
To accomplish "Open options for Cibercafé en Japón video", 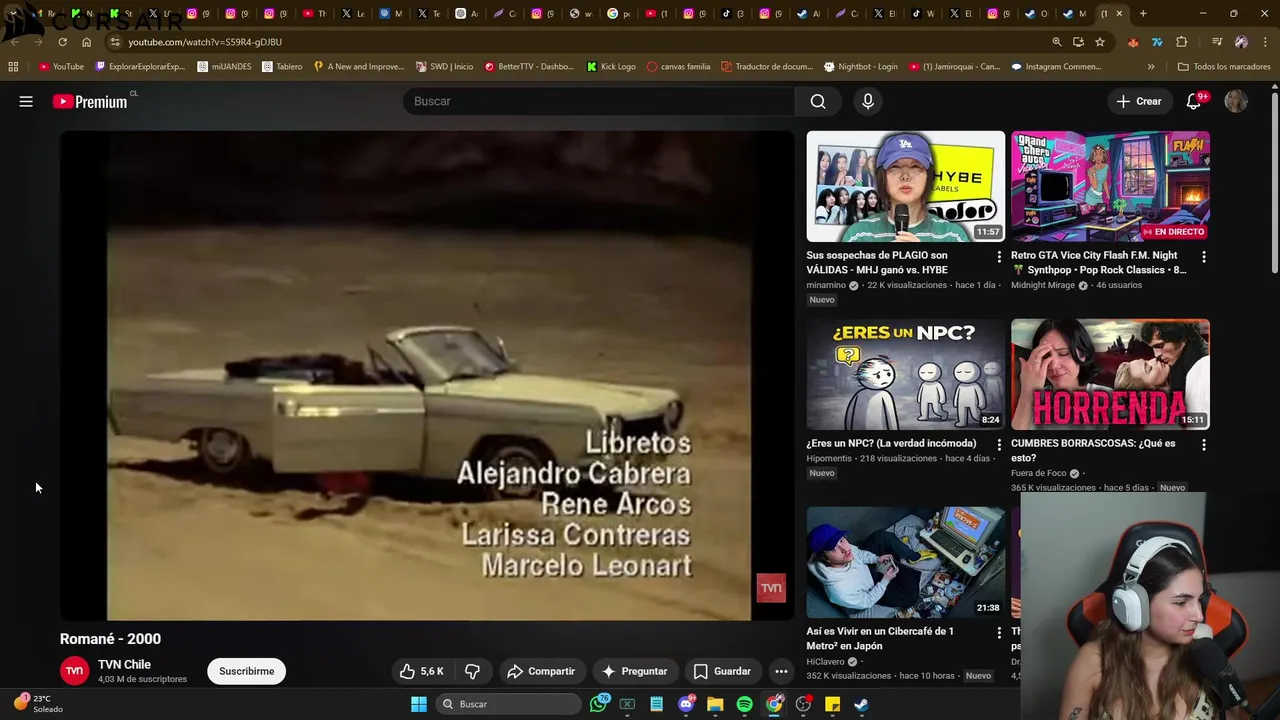I will (x=998, y=633).
